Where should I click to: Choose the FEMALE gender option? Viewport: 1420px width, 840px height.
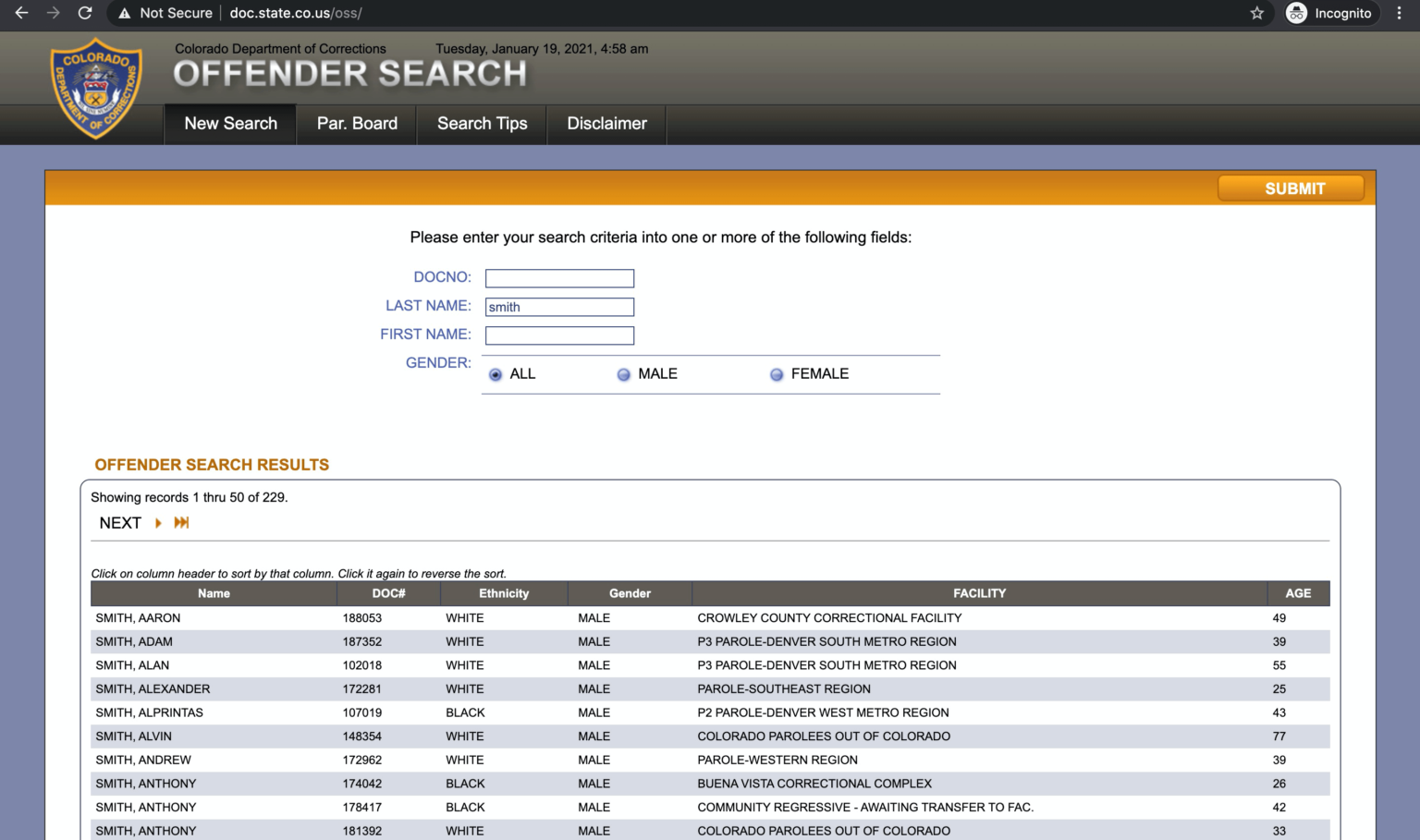(x=777, y=374)
